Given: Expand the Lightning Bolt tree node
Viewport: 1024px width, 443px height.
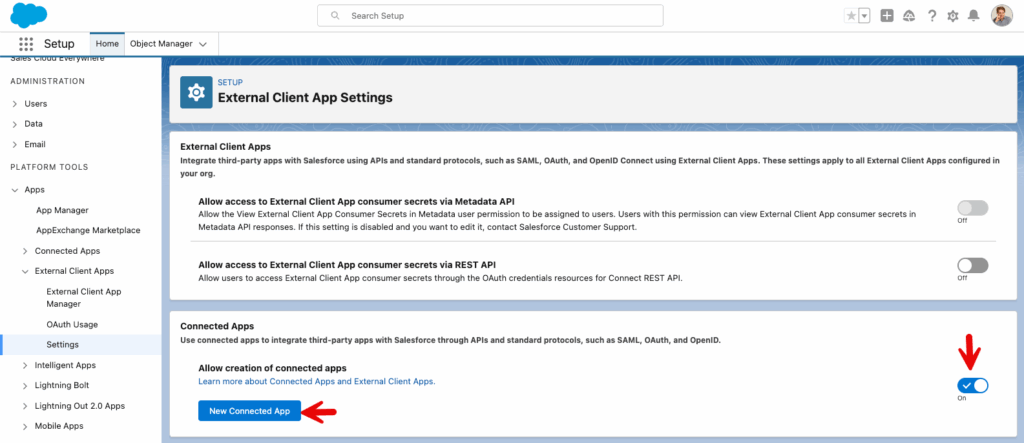Looking at the screenshot, I should click(26, 385).
